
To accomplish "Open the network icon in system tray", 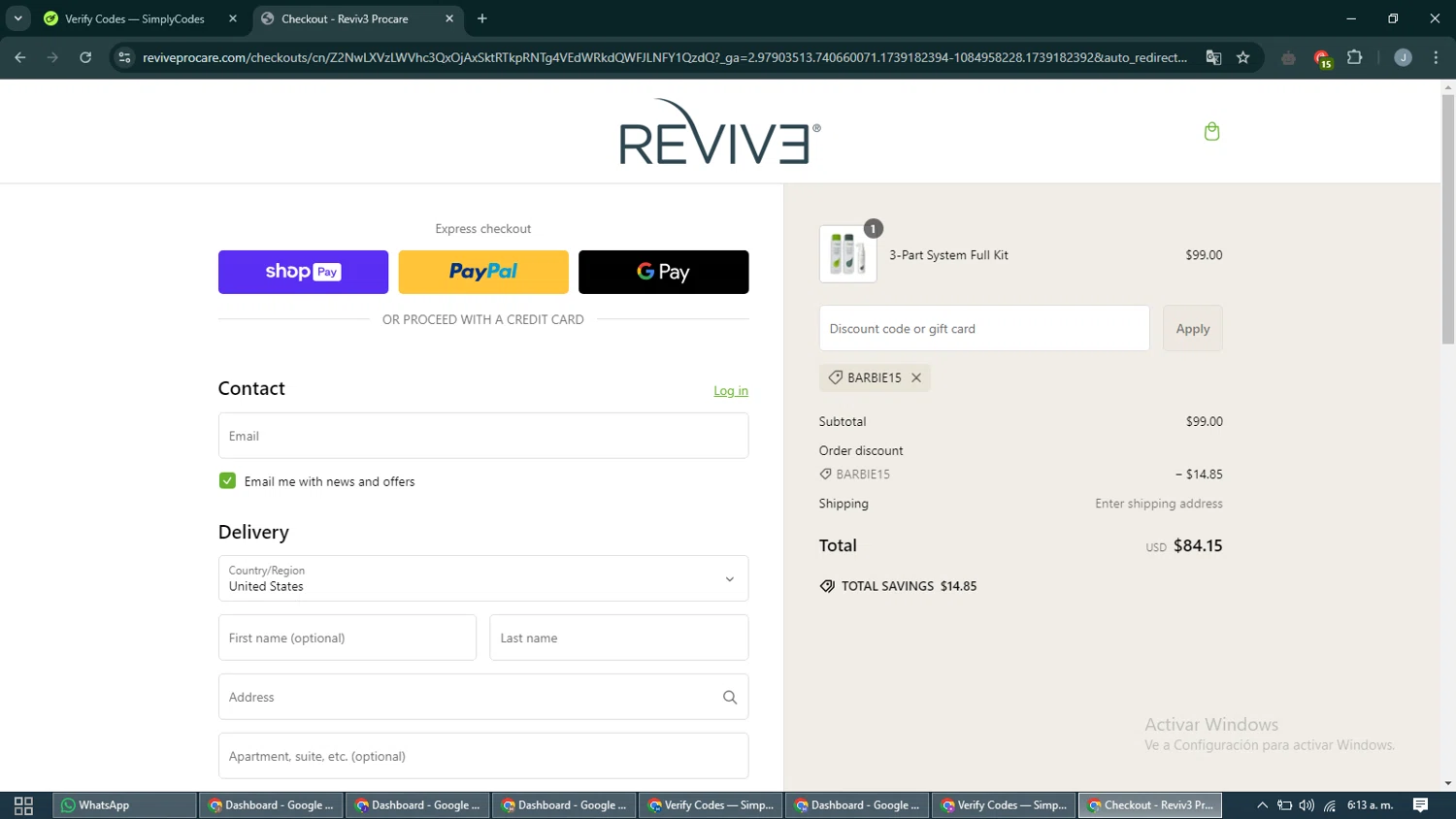I will [x=1330, y=805].
